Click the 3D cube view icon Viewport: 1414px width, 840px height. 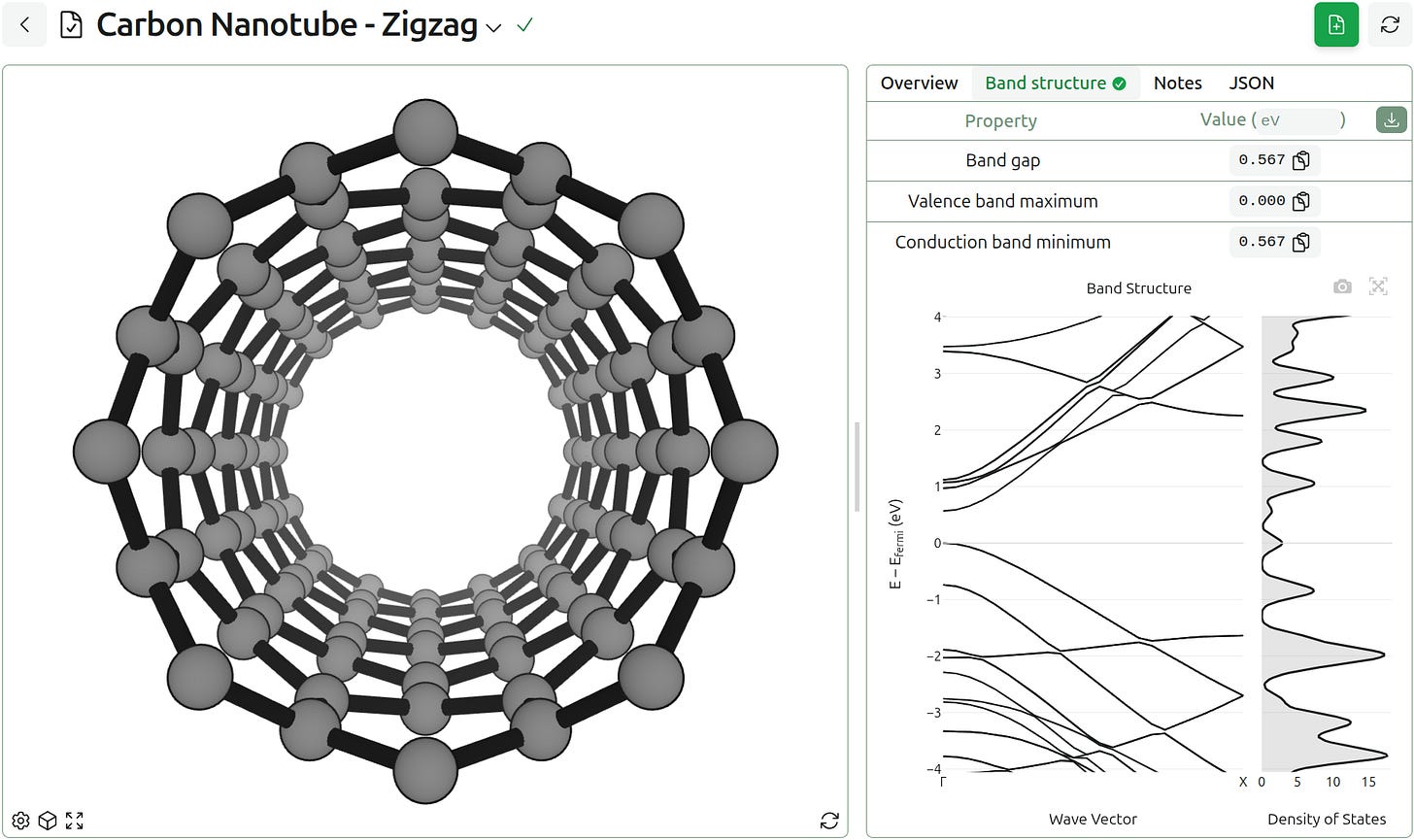click(x=47, y=821)
